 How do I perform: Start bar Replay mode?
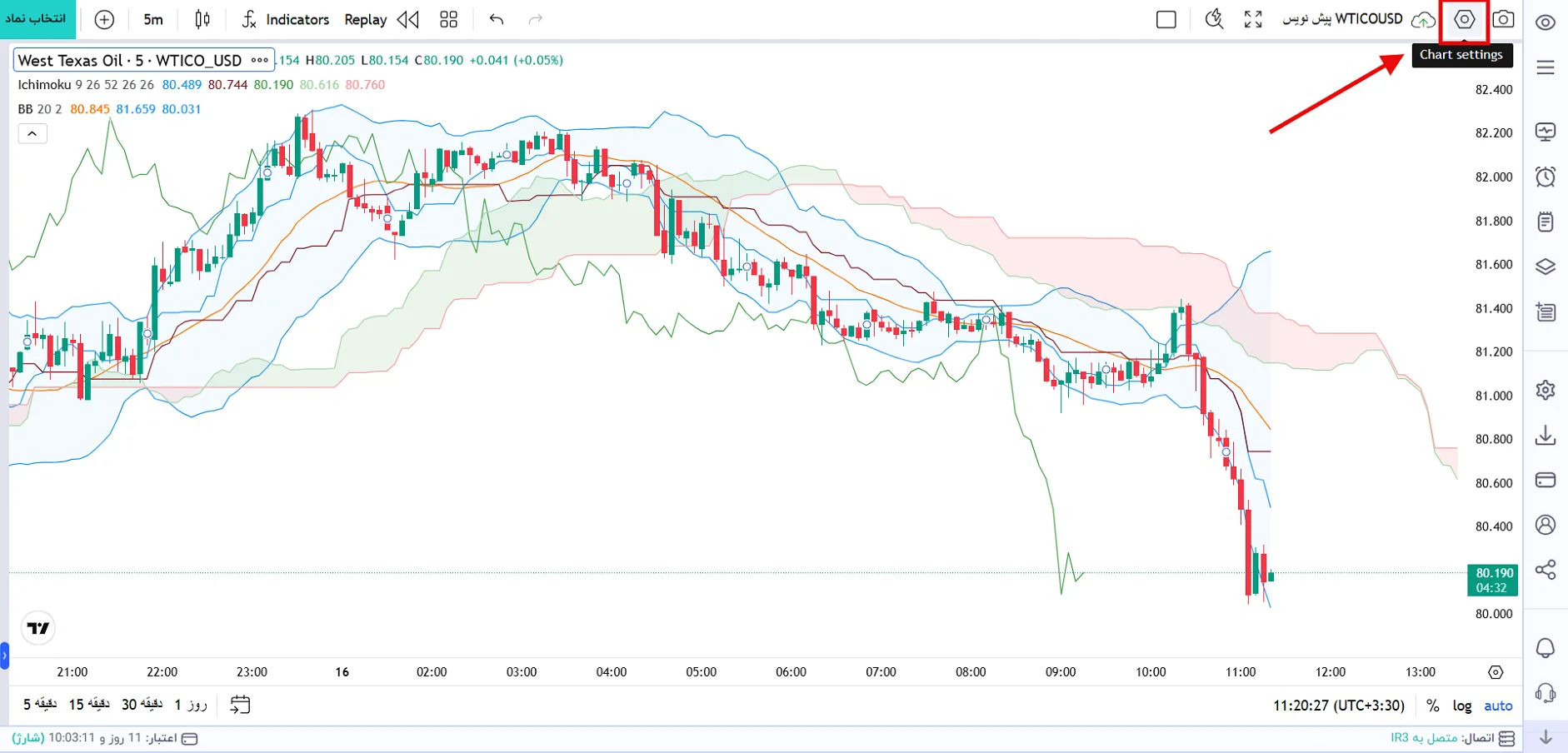tap(381, 19)
